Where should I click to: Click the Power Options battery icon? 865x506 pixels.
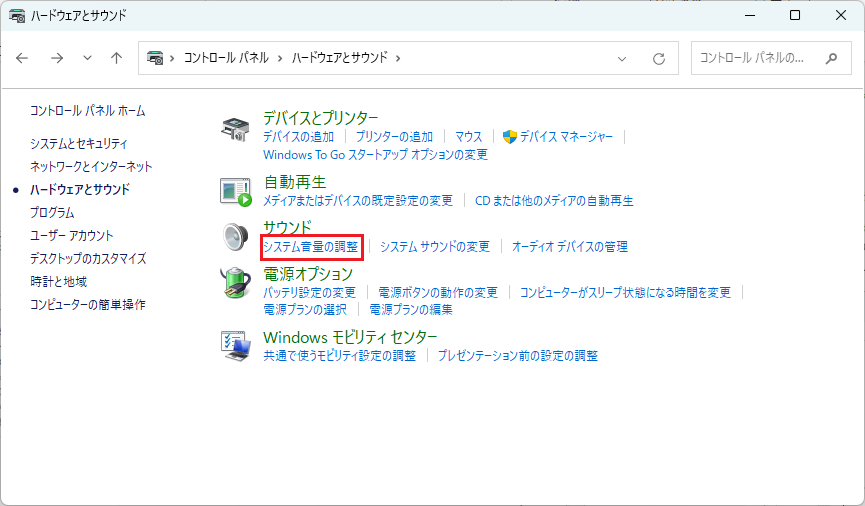pyautogui.click(x=235, y=283)
